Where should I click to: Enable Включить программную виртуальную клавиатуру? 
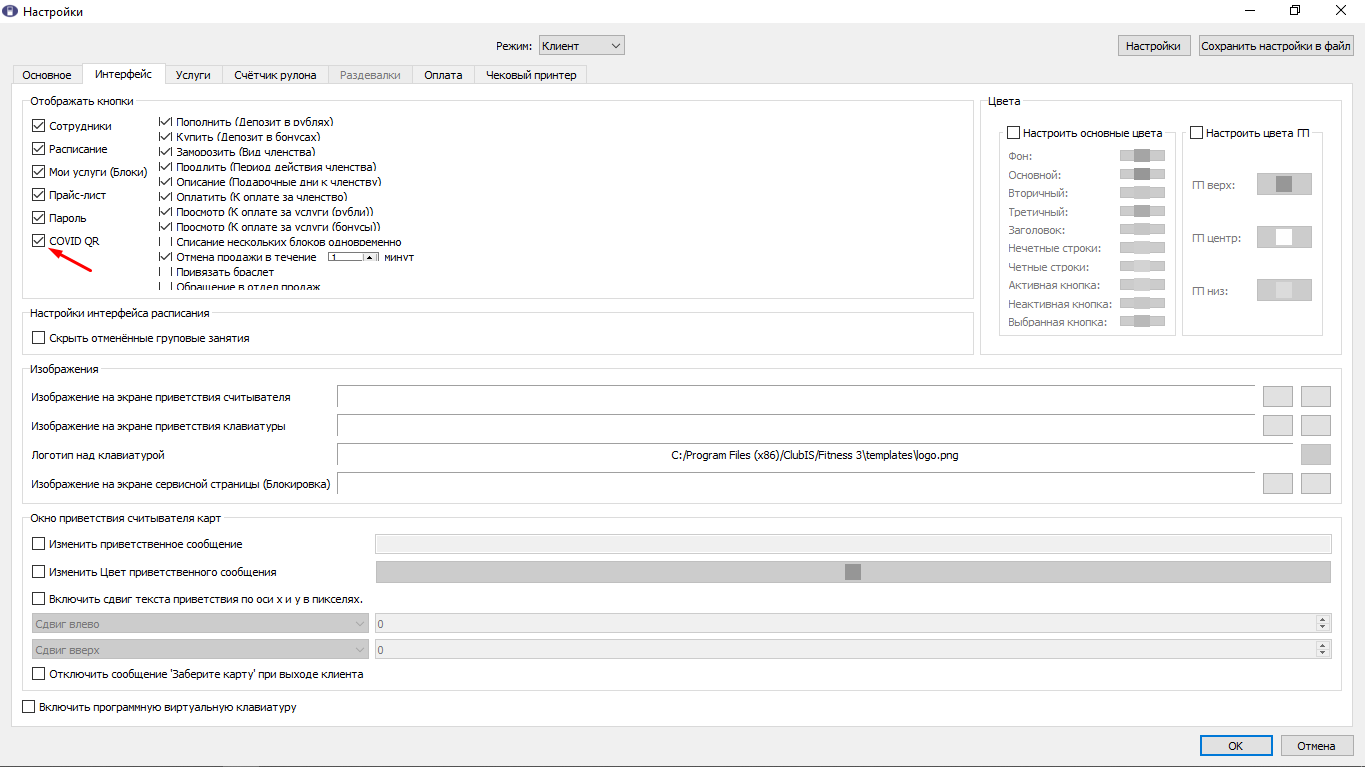click(28, 707)
